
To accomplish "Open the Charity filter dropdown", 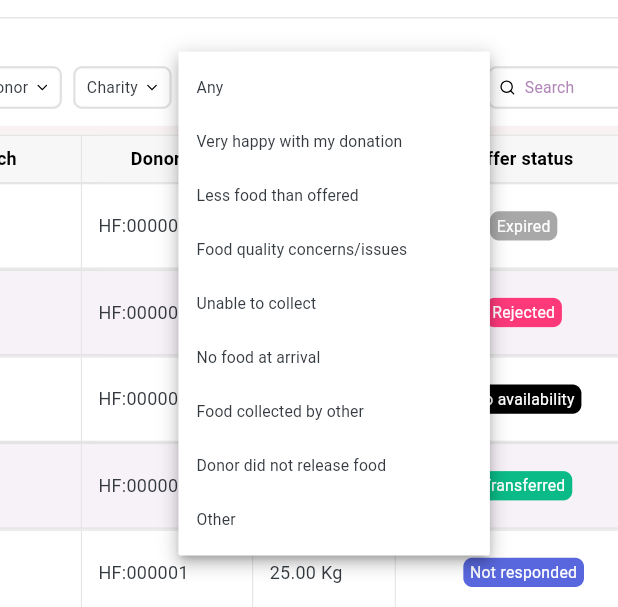I will (121, 87).
